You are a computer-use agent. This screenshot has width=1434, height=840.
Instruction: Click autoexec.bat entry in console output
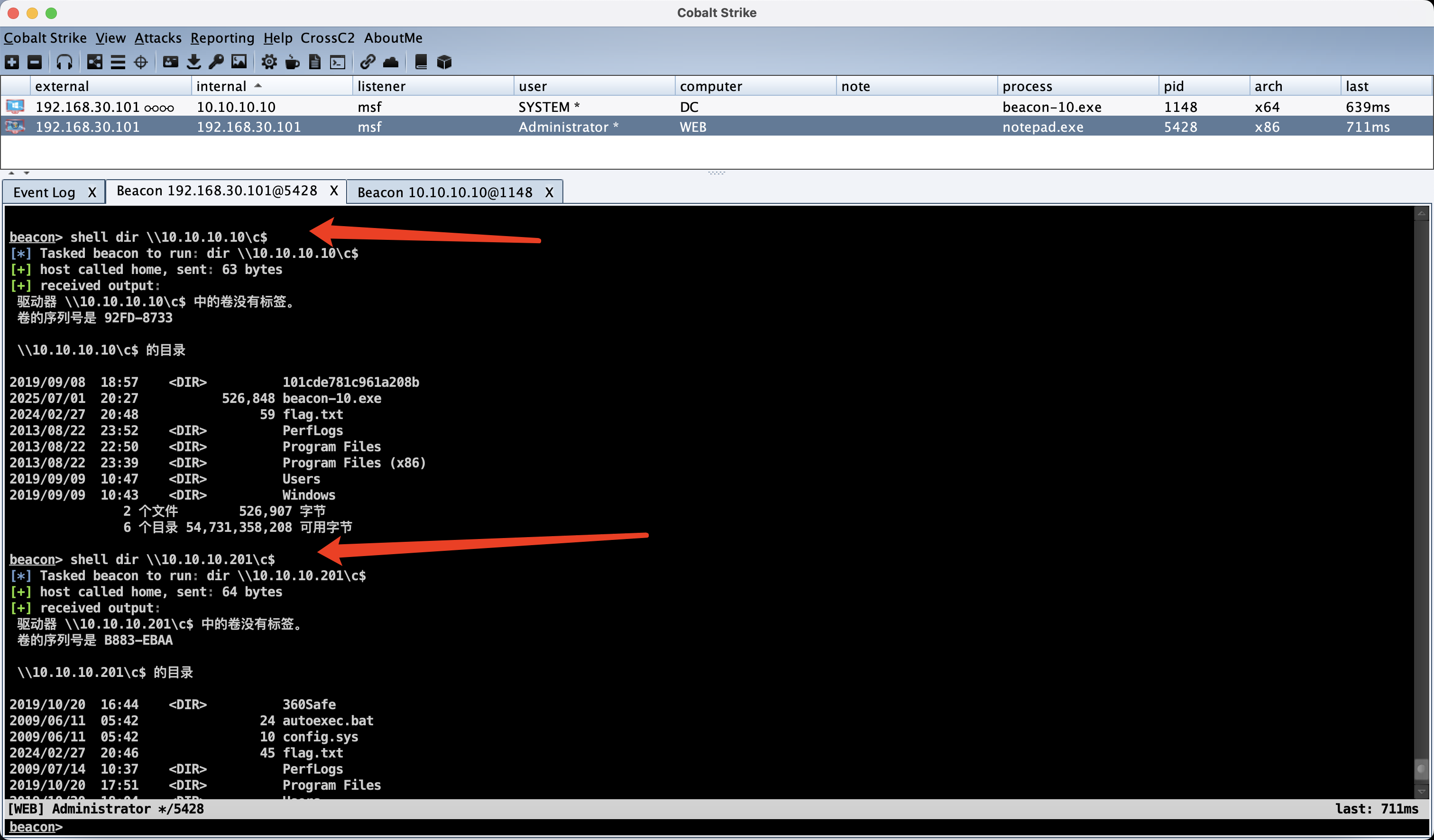[328, 721]
